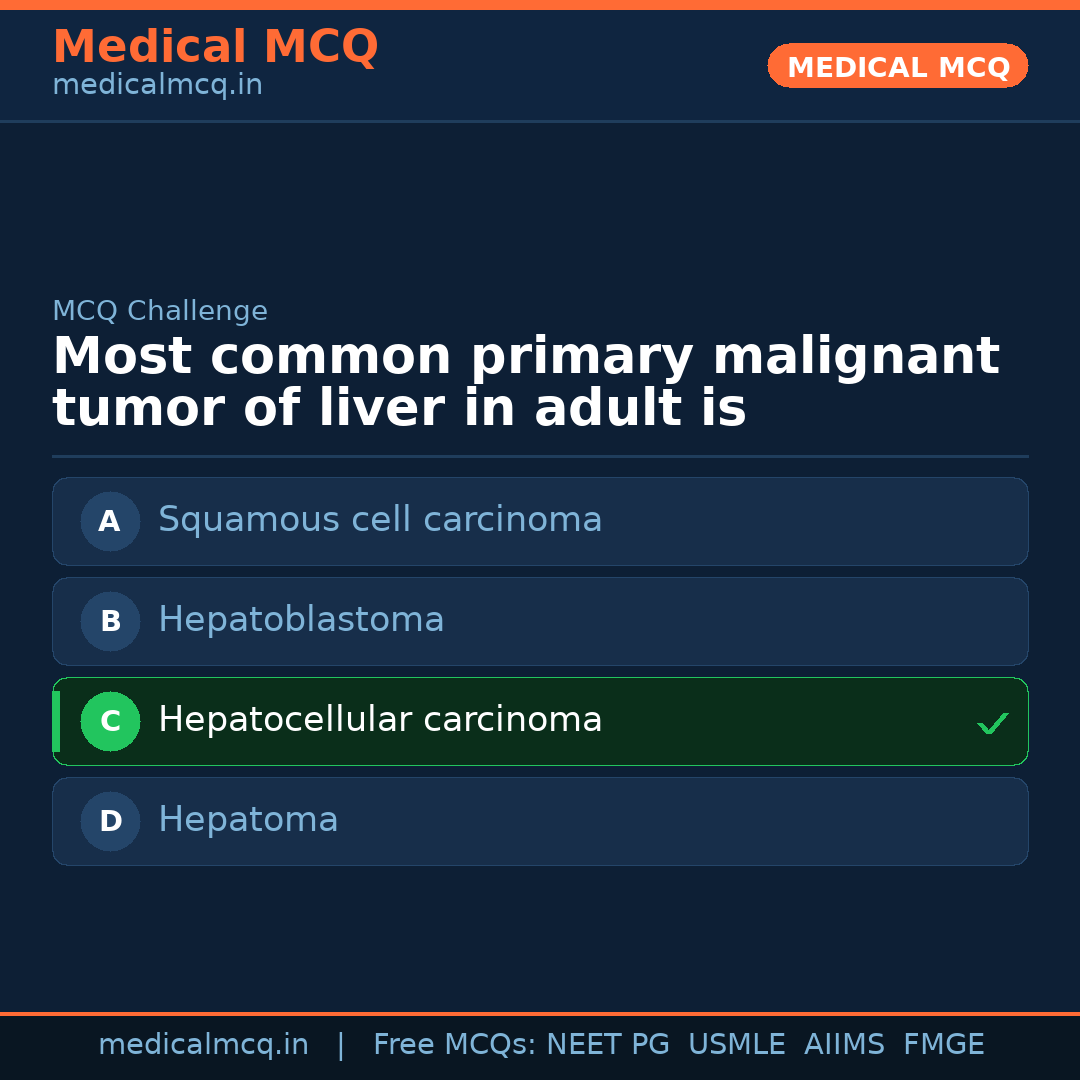Click the FMGE footer text
The image size is (1080, 1080).
(x=944, y=1045)
